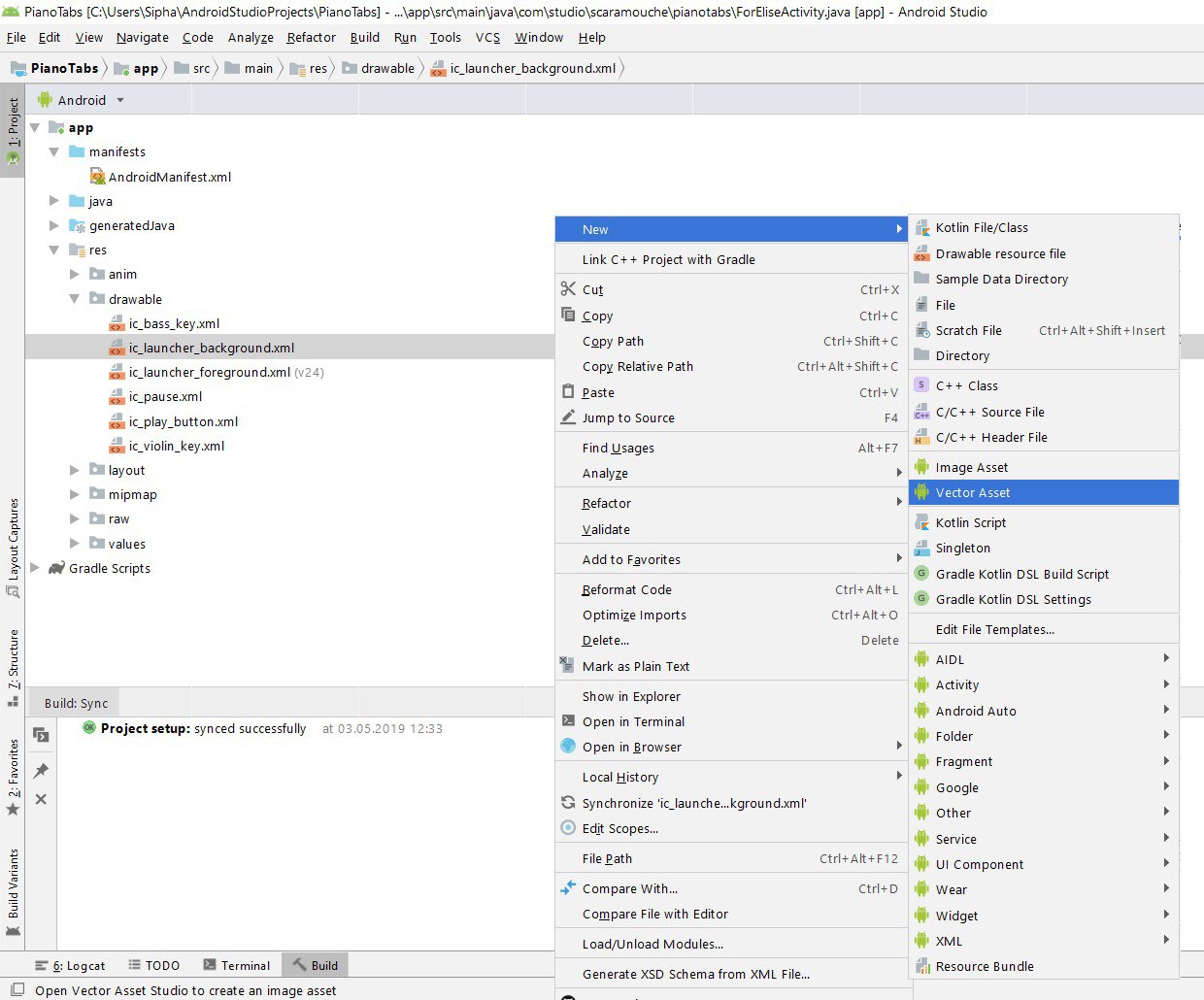1204x1000 pixels.
Task: Click the C++ Class icon
Action: 921,385
